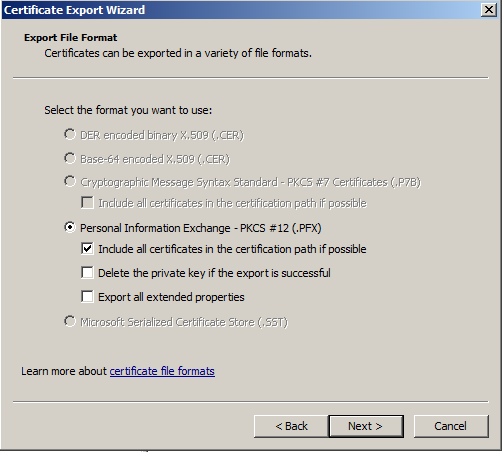Check Export all extended properties box
502x452 pixels.
click(87, 297)
